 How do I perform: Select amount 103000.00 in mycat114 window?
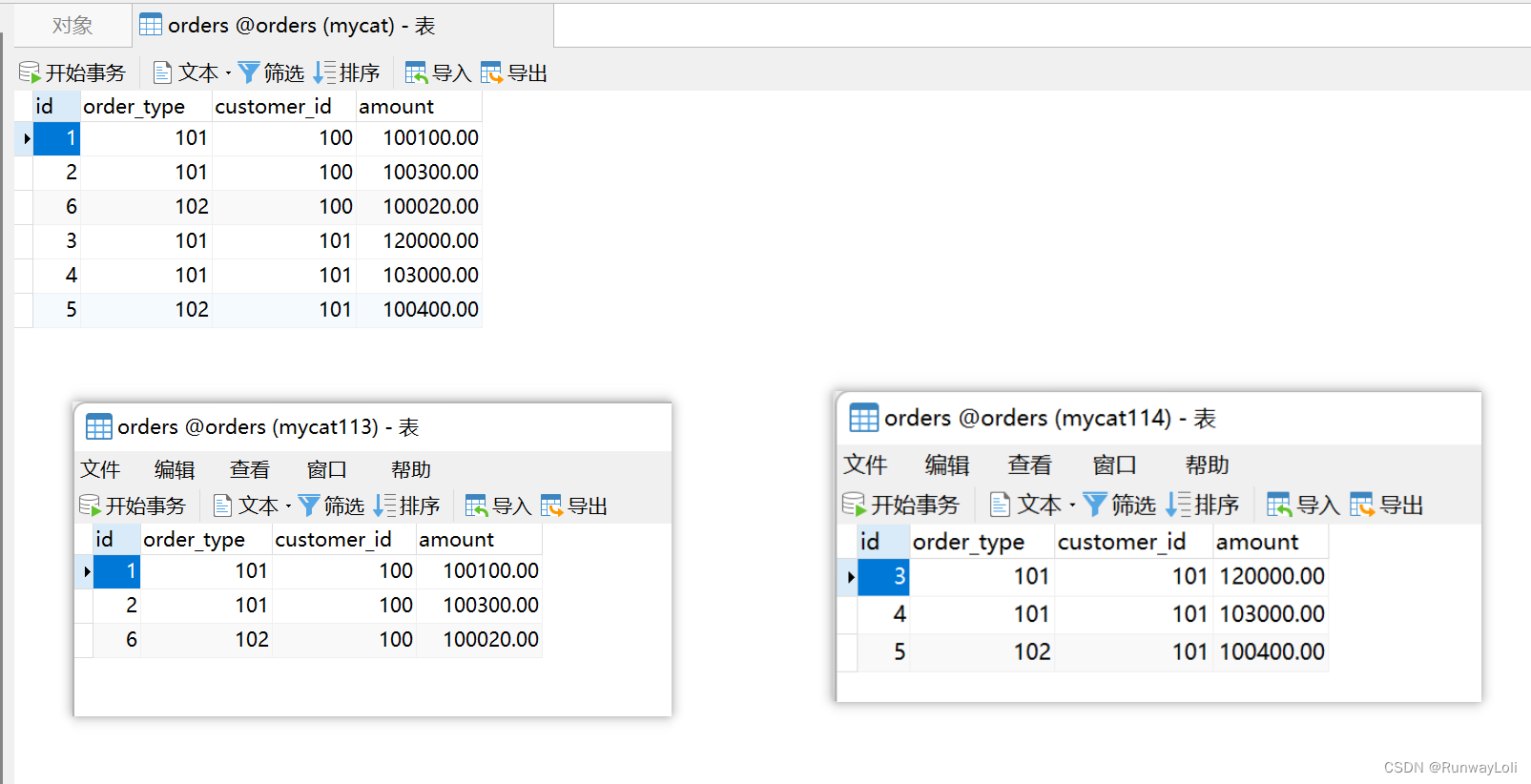1271,615
